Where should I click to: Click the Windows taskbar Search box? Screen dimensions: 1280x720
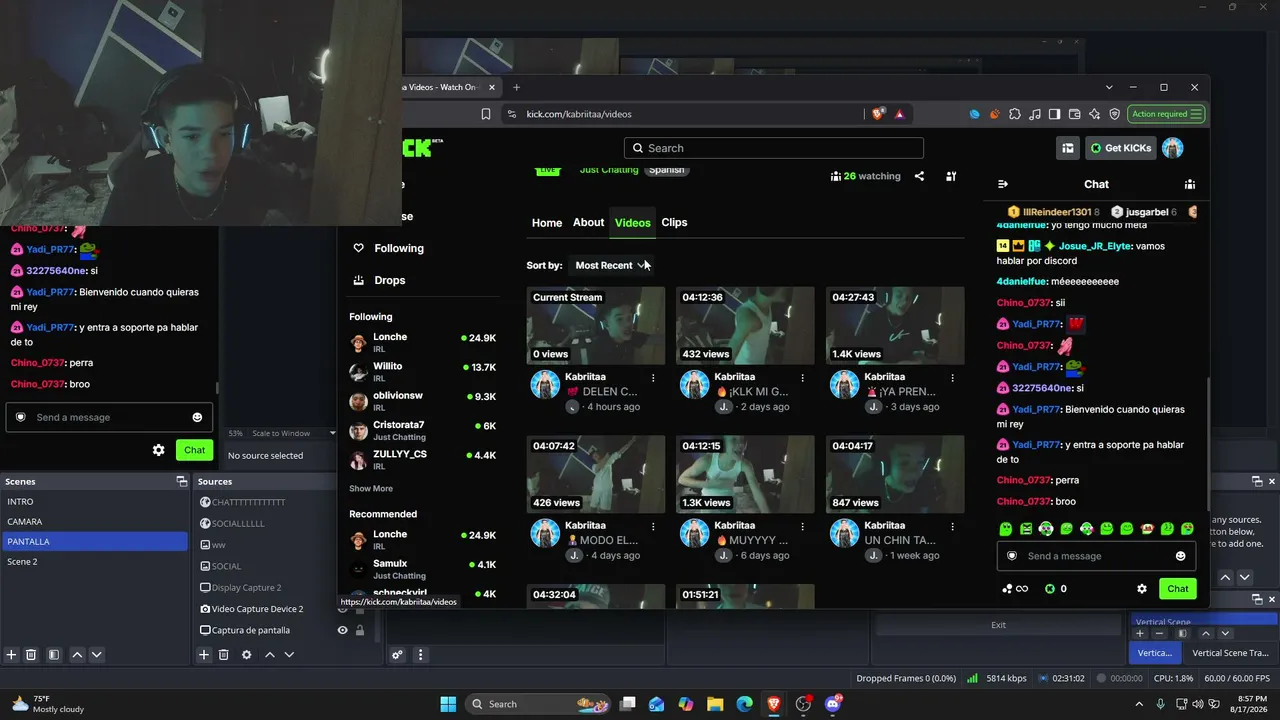point(538,704)
